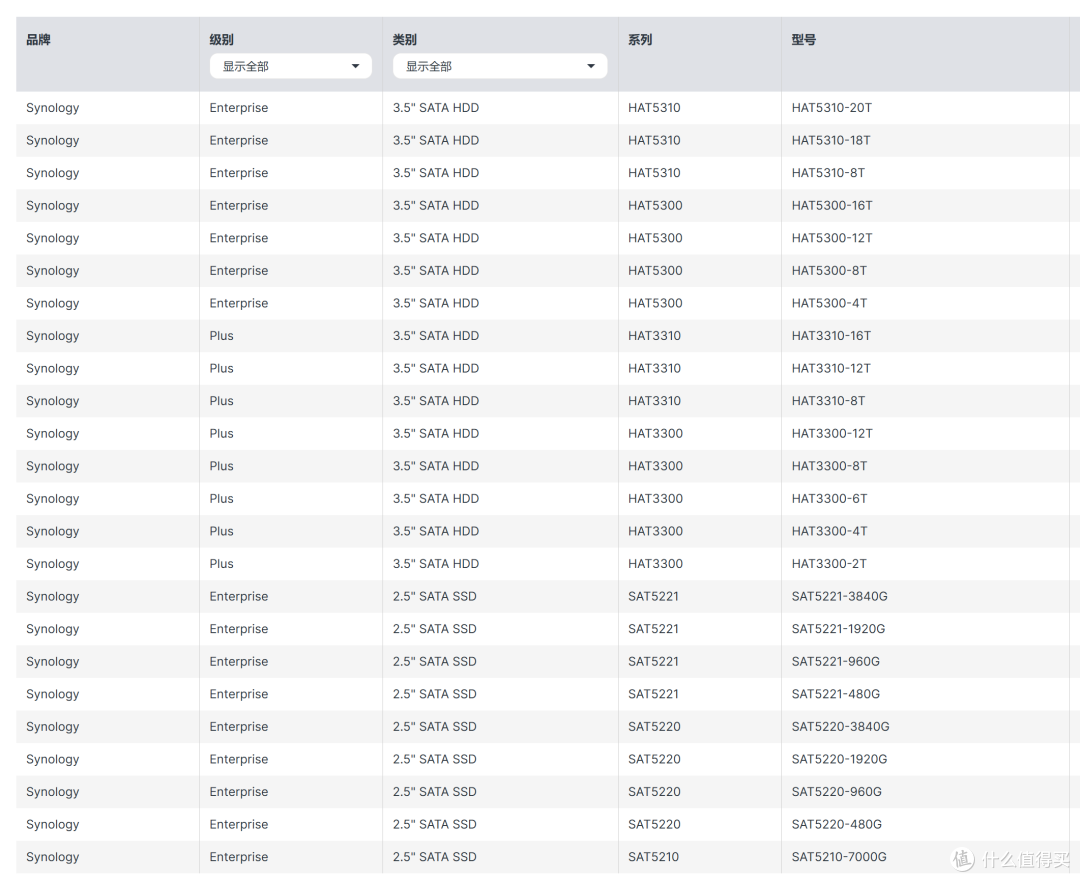
Task: Select model SAT5220-3840G
Action: pos(840,727)
